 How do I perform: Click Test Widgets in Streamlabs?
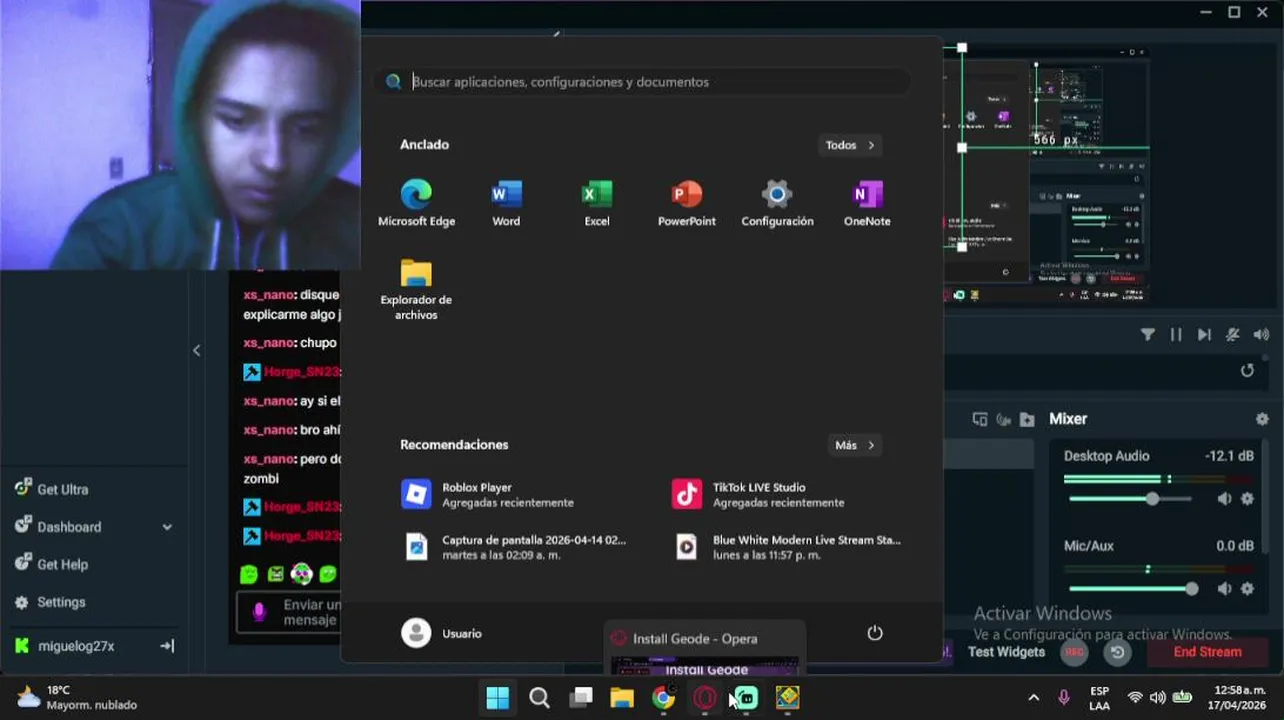[x=1006, y=652]
